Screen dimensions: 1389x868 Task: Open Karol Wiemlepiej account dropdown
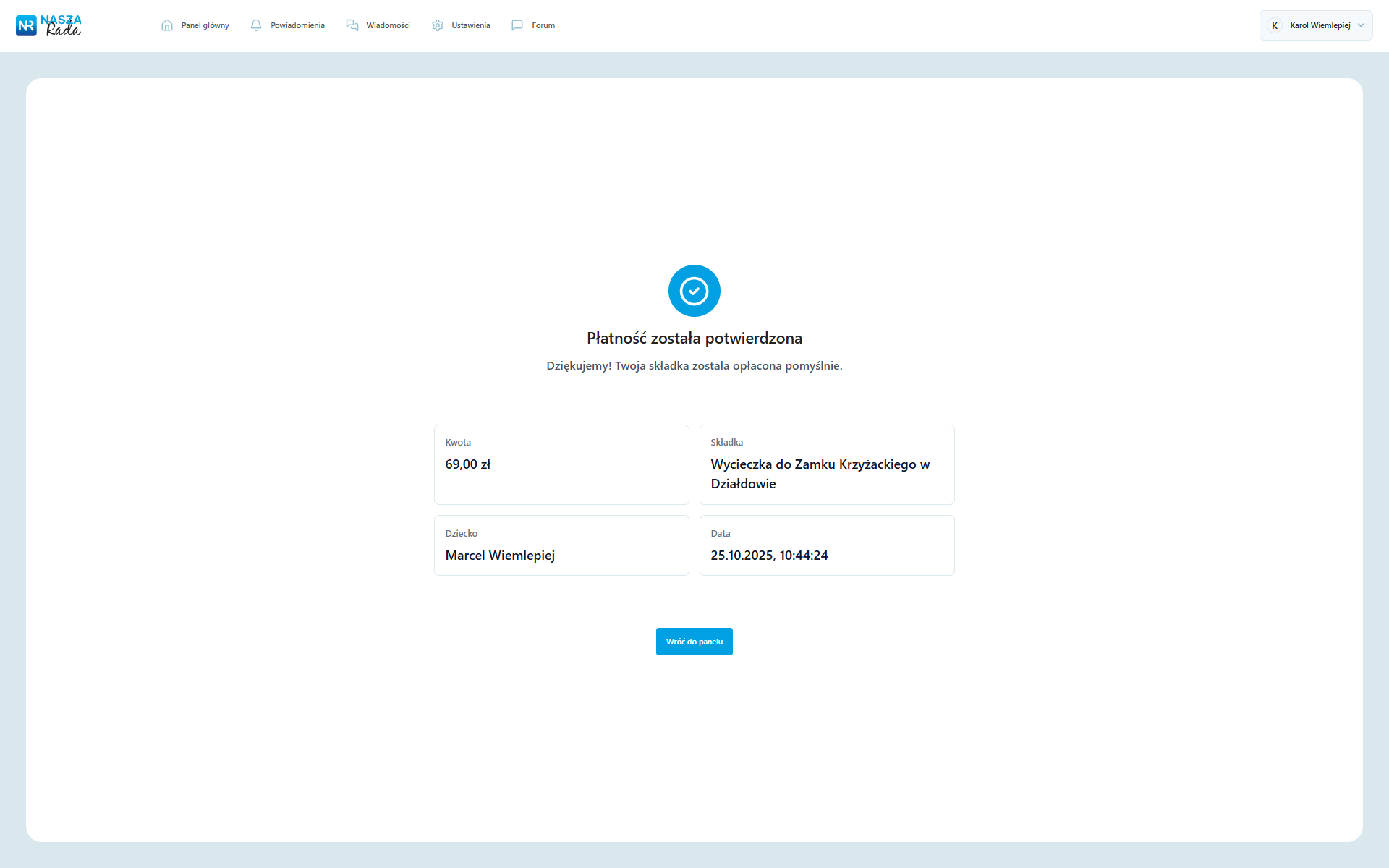[1320, 25]
